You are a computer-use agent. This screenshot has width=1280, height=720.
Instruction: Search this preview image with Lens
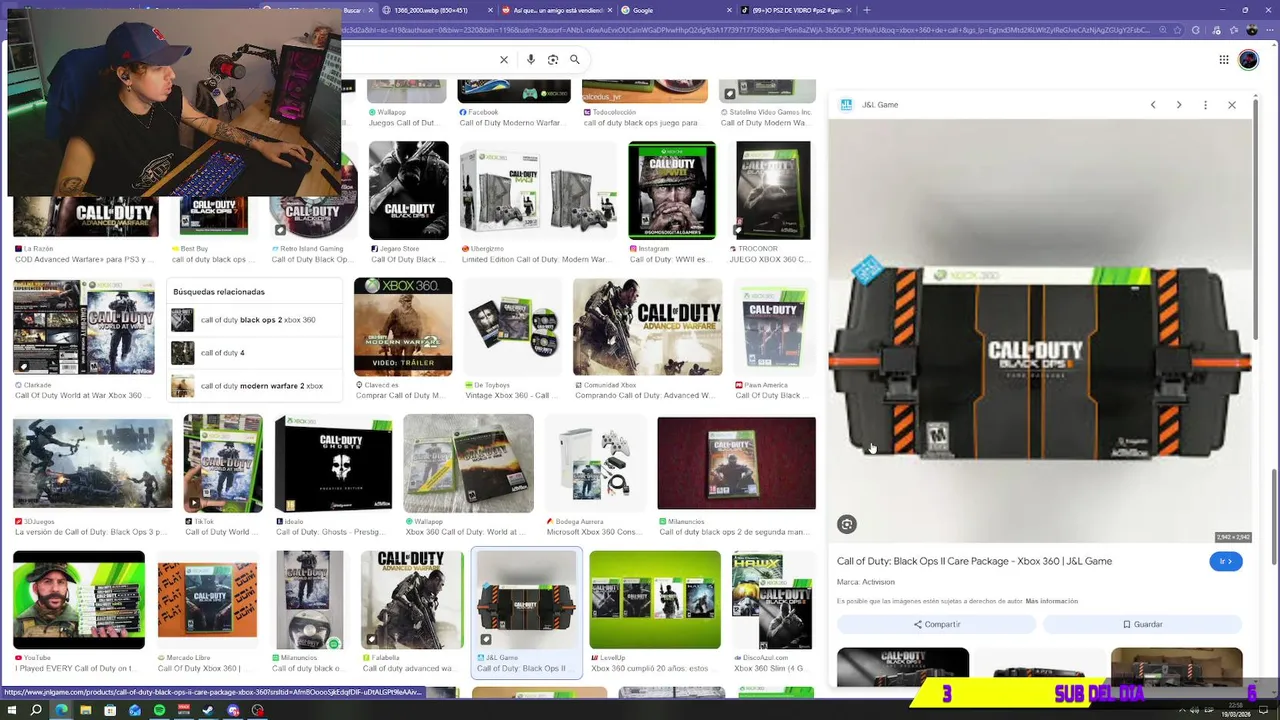tap(847, 524)
